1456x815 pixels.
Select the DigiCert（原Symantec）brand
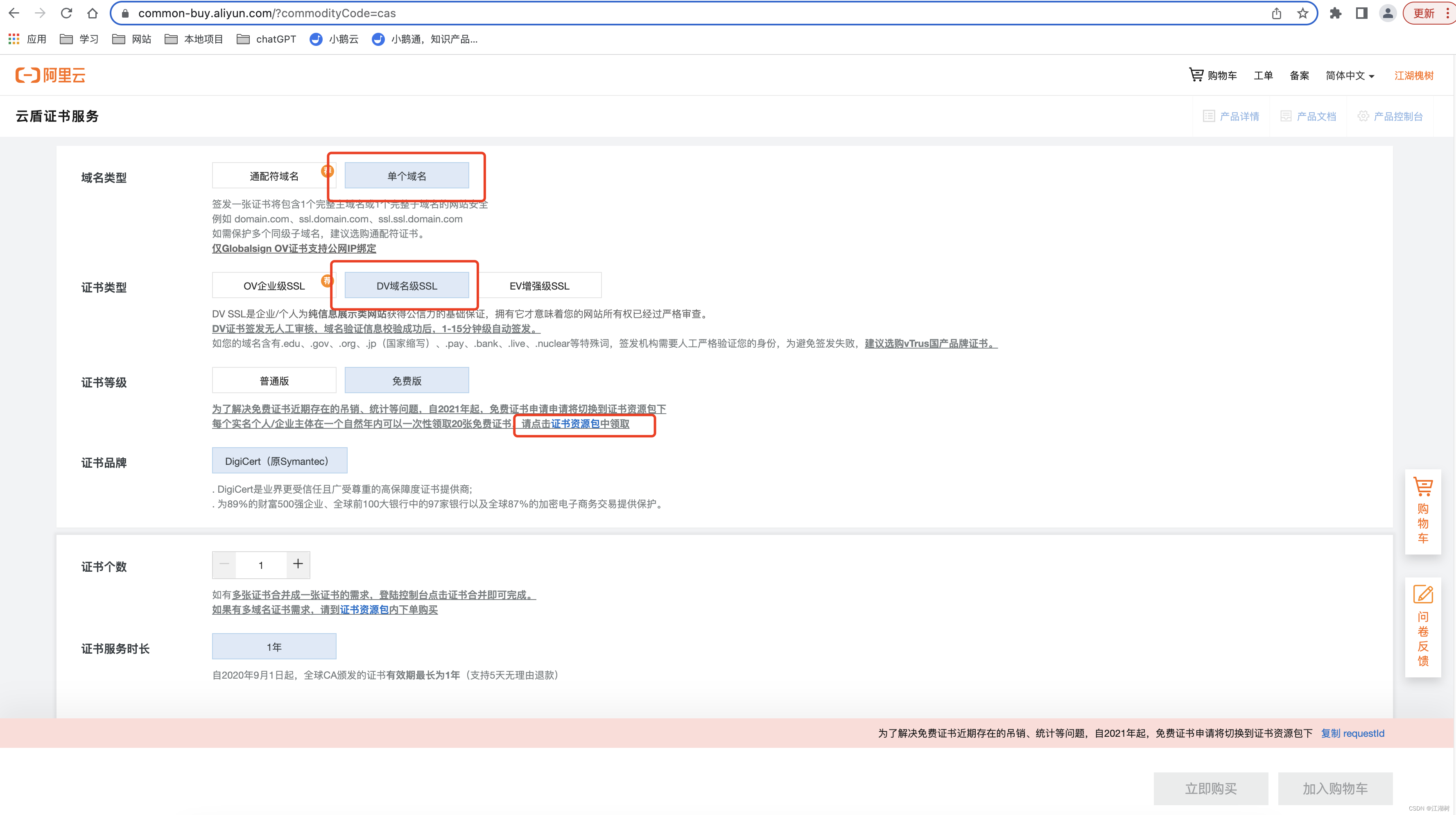coord(279,461)
